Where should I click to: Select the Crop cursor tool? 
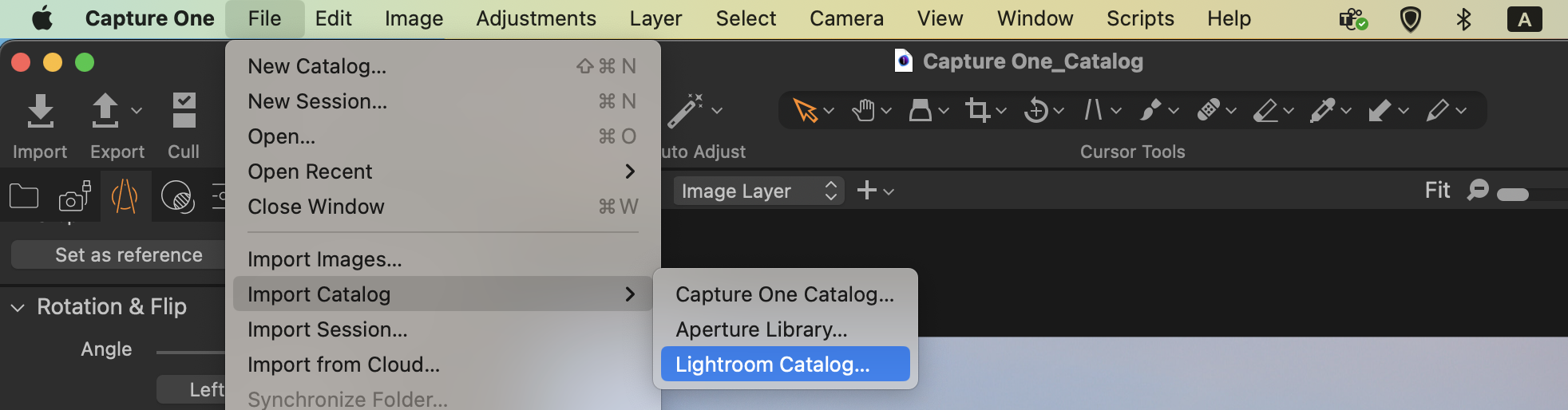[977, 110]
